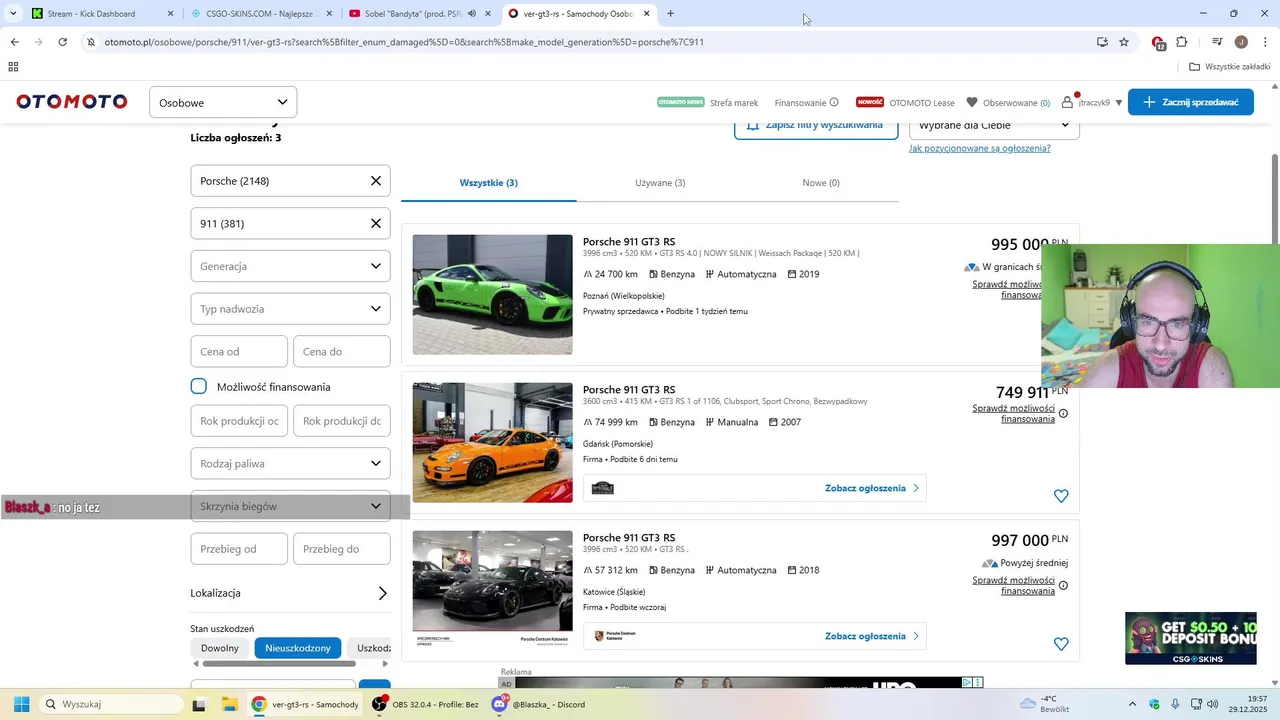The height and width of the screenshot is (720, 1280).
Task: Click the Rok produkcji od field
Action: [x=239, y=421]
